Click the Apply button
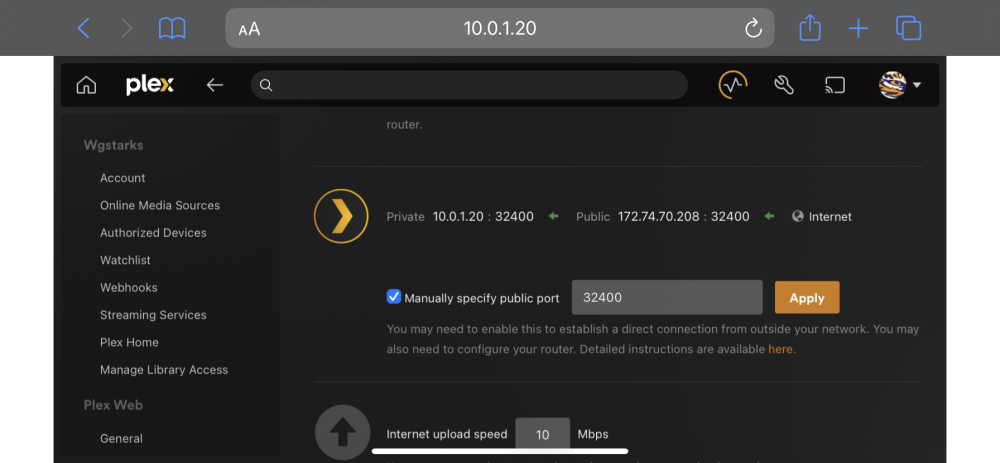Viewport: 1000px width, 463px height. coord(807,297)
